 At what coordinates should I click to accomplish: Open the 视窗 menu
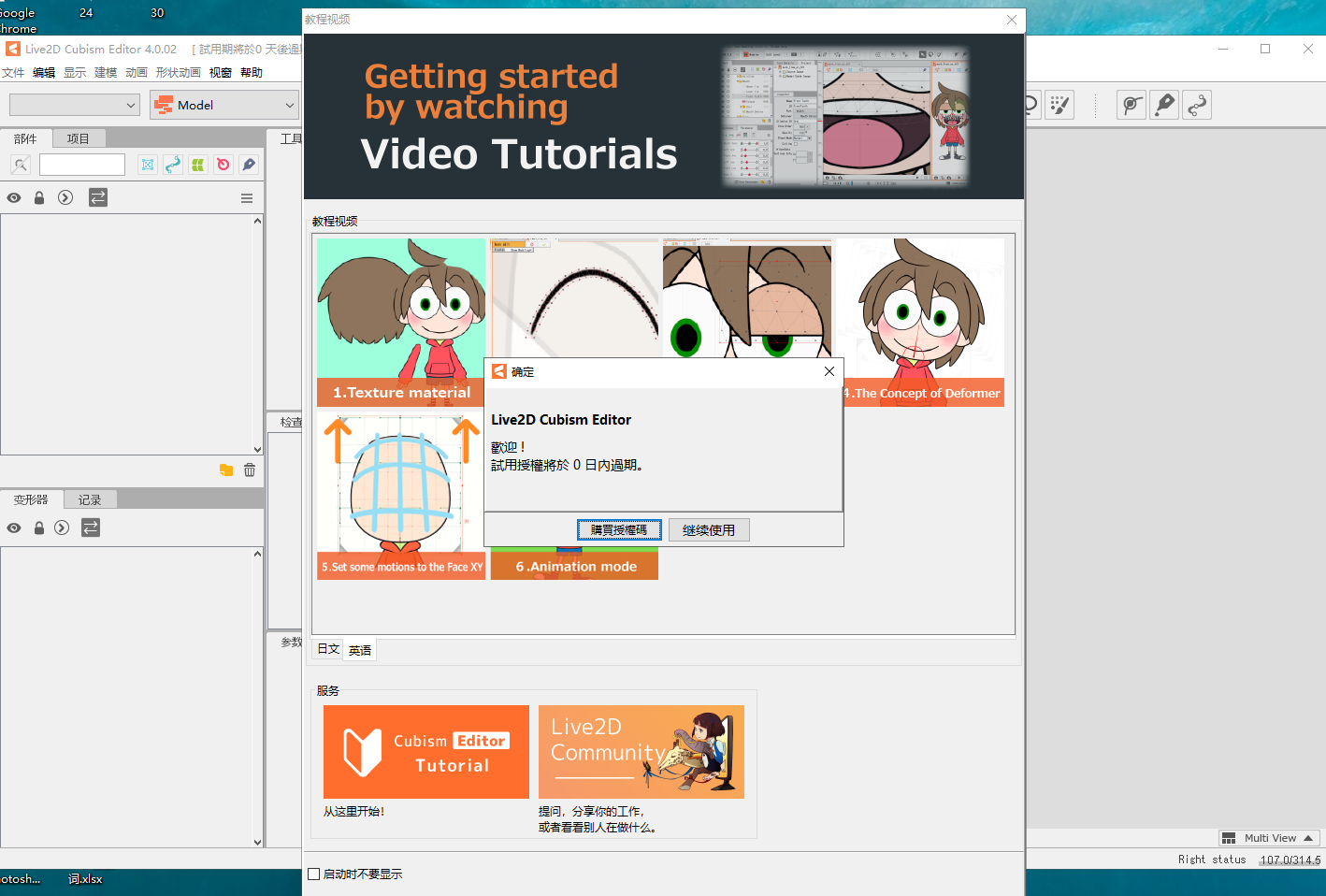click(x=221, y=72)
